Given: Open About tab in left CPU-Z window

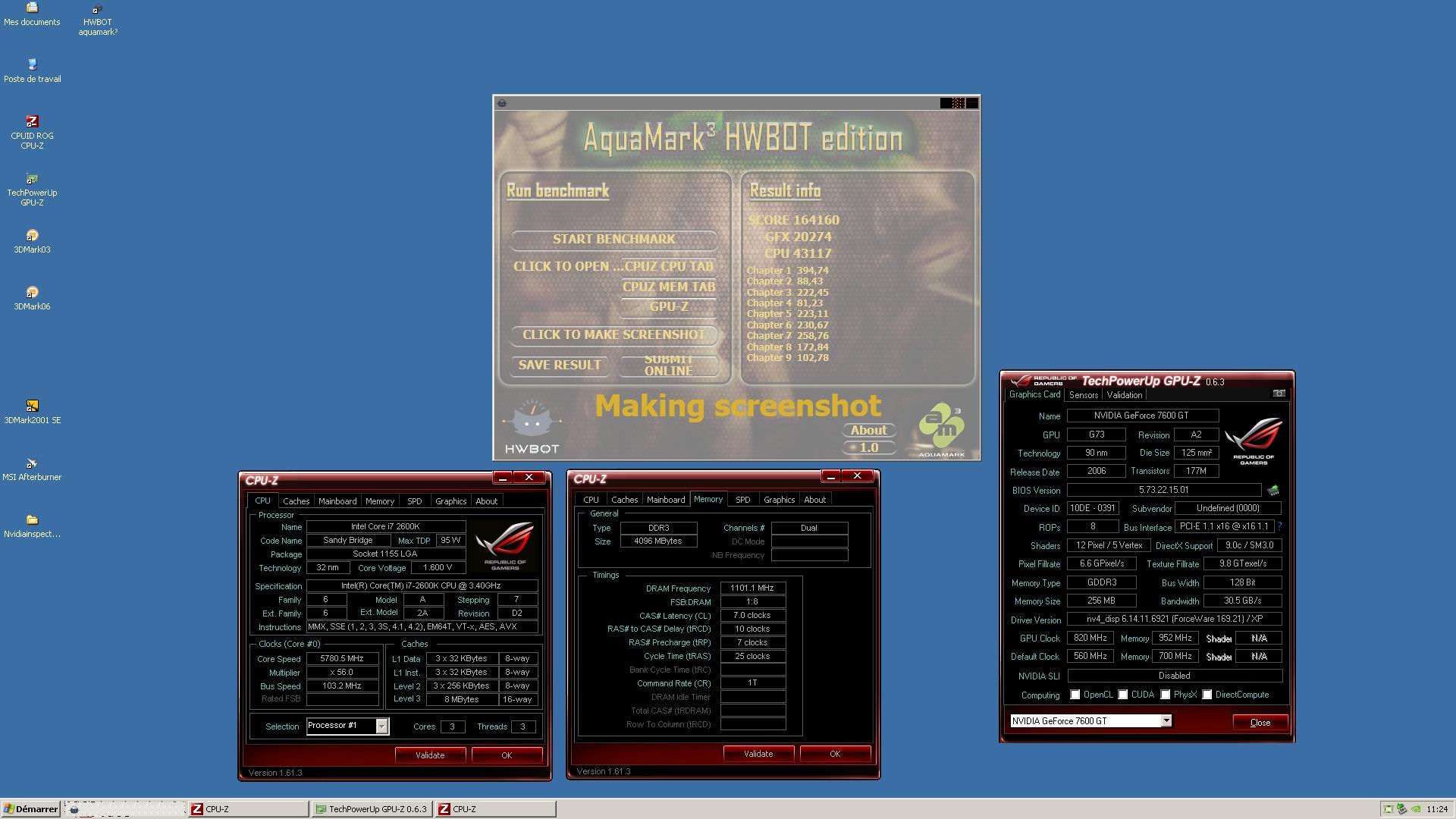Looking at the screenshot, I should 486,501.
